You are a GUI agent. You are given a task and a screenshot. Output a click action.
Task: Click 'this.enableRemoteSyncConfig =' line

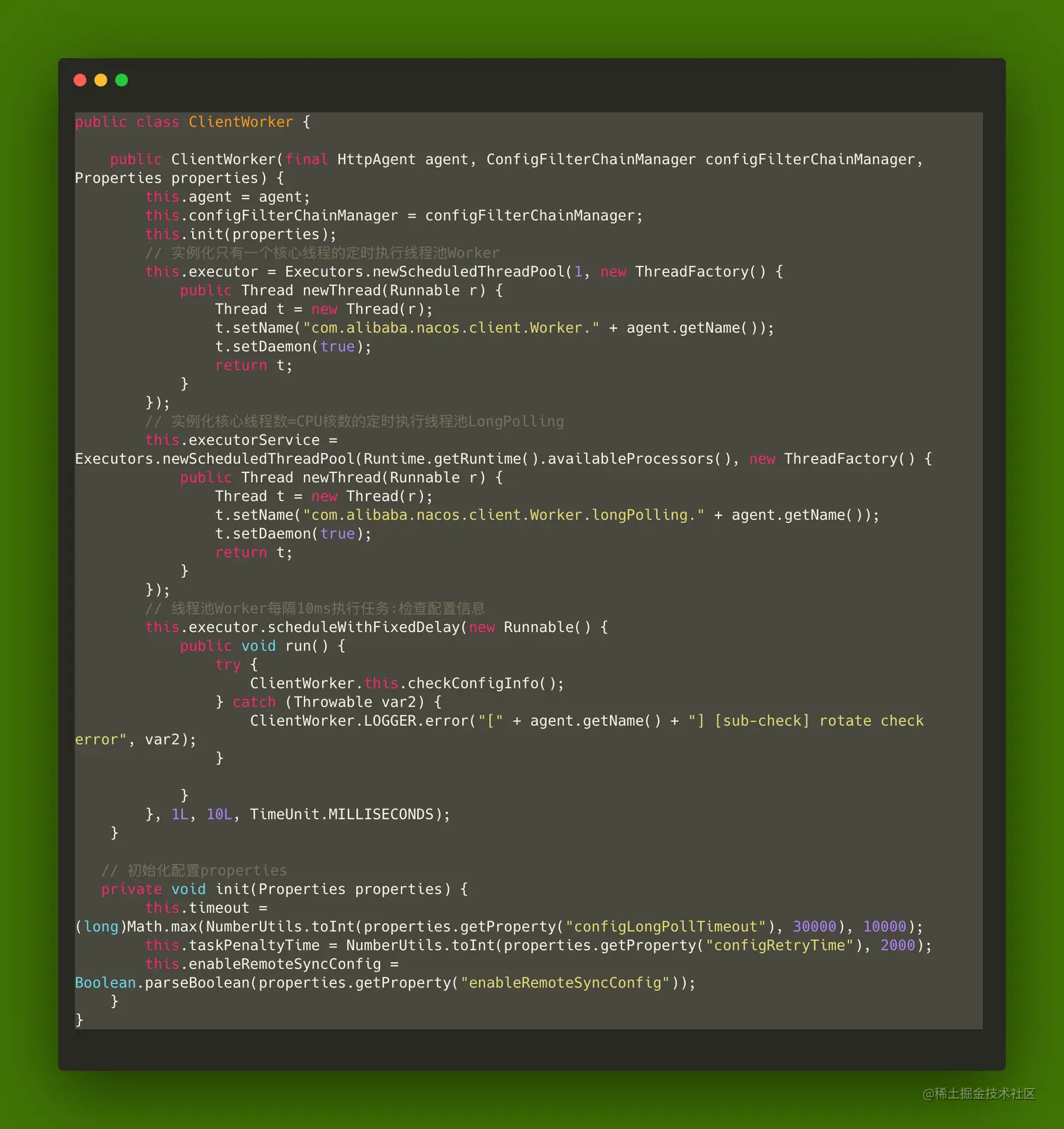(272, 964)
